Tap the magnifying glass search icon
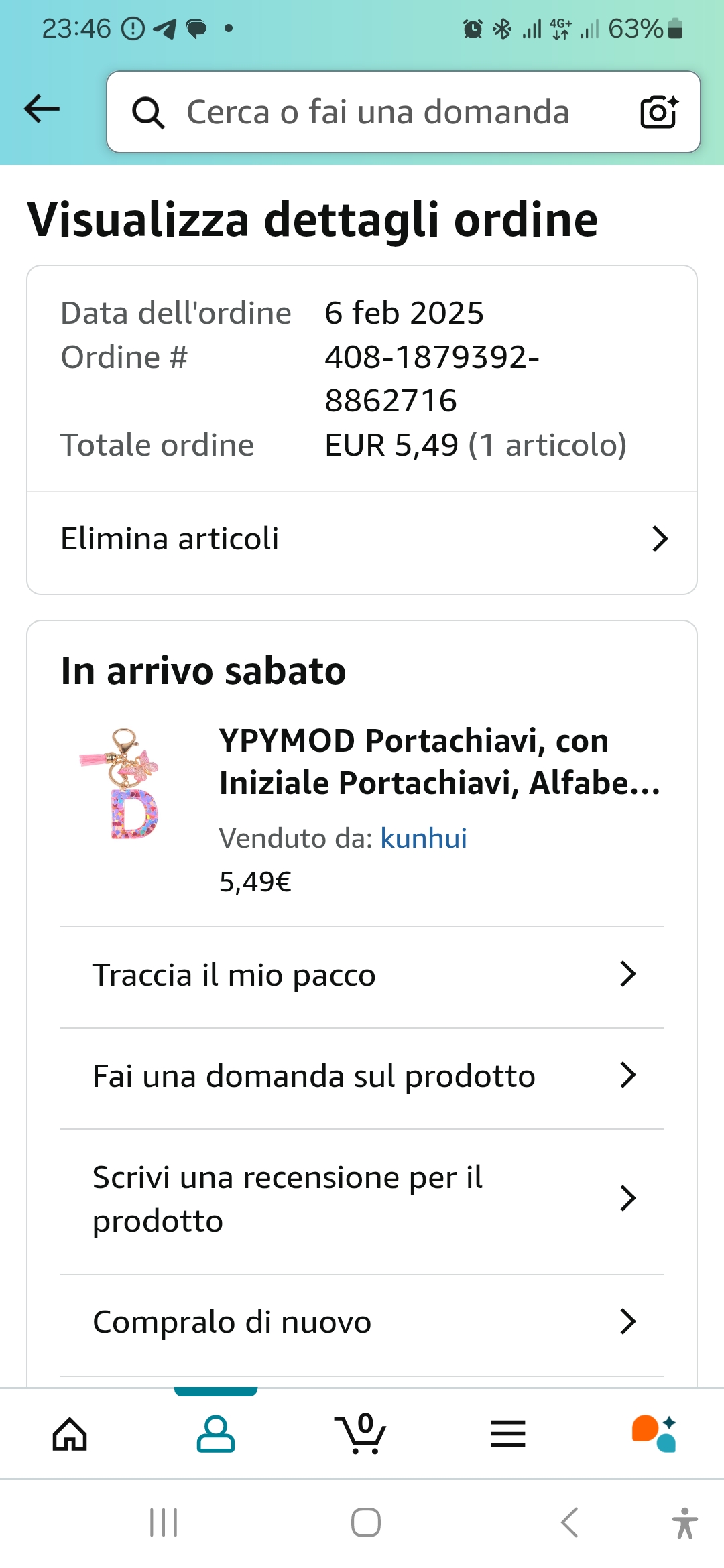This screenshot has width=724, height=1568. point(148,112)
